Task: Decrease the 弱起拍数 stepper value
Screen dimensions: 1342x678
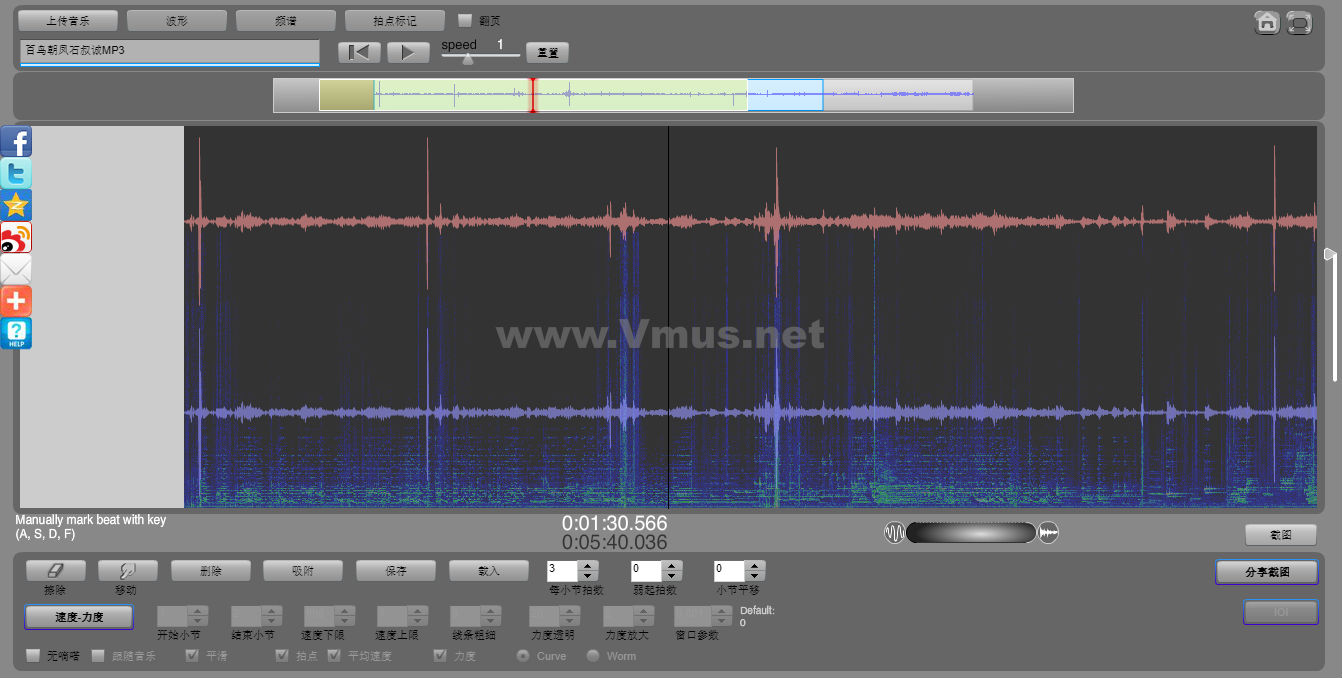Action: point(672,576)
